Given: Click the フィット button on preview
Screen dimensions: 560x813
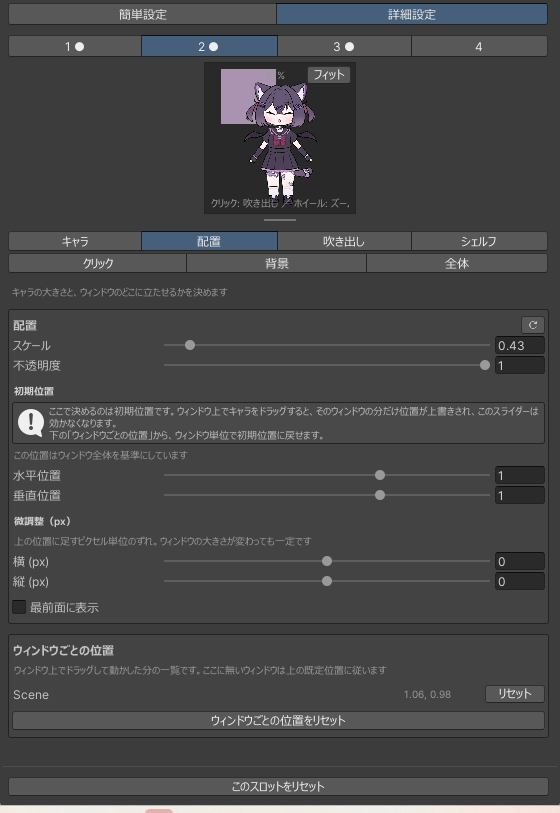Looking at the screenshot, I should tap(329, 75).
